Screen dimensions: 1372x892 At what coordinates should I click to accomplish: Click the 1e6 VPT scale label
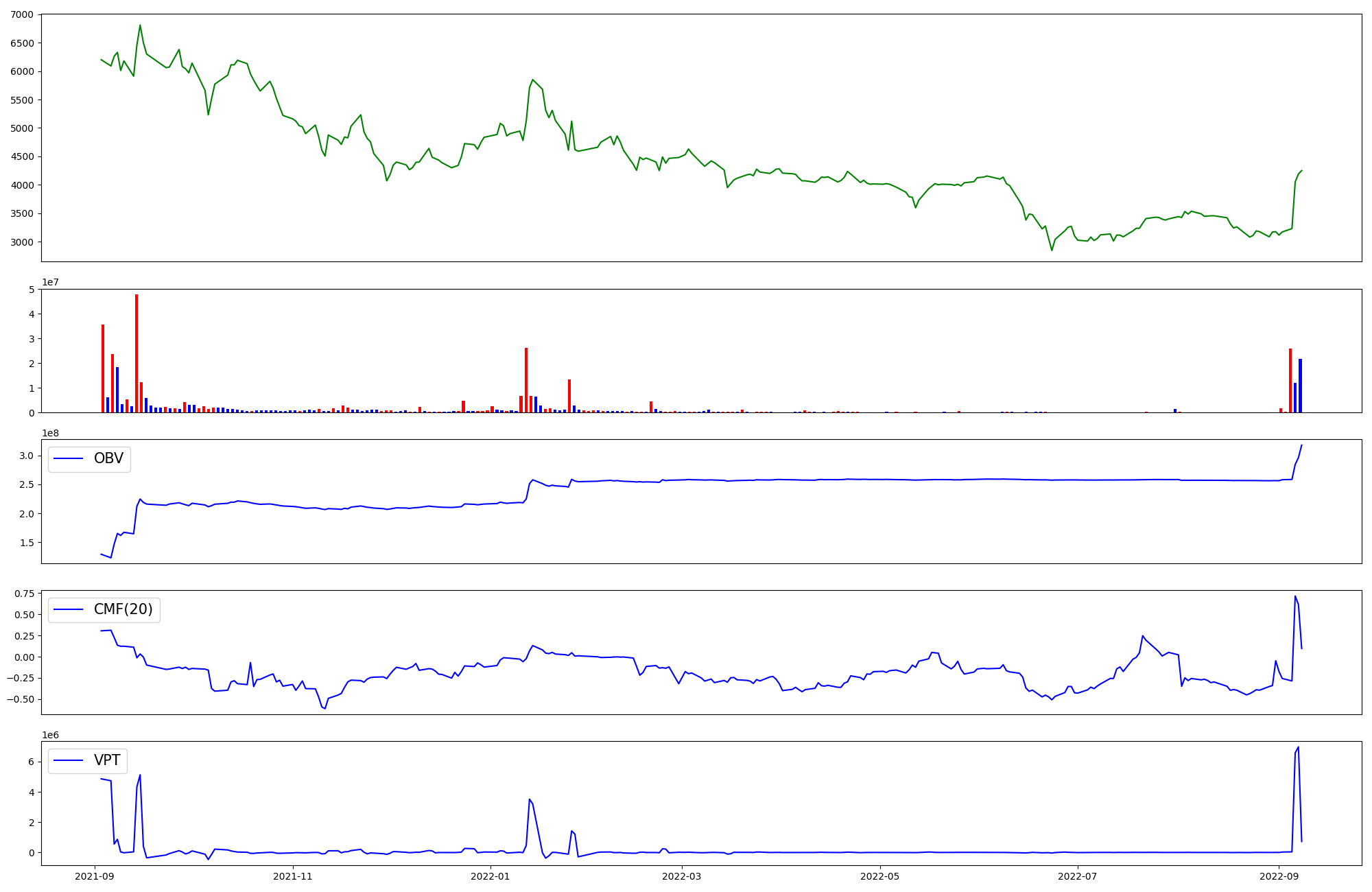pyautogui.click(x=50, y=735)
